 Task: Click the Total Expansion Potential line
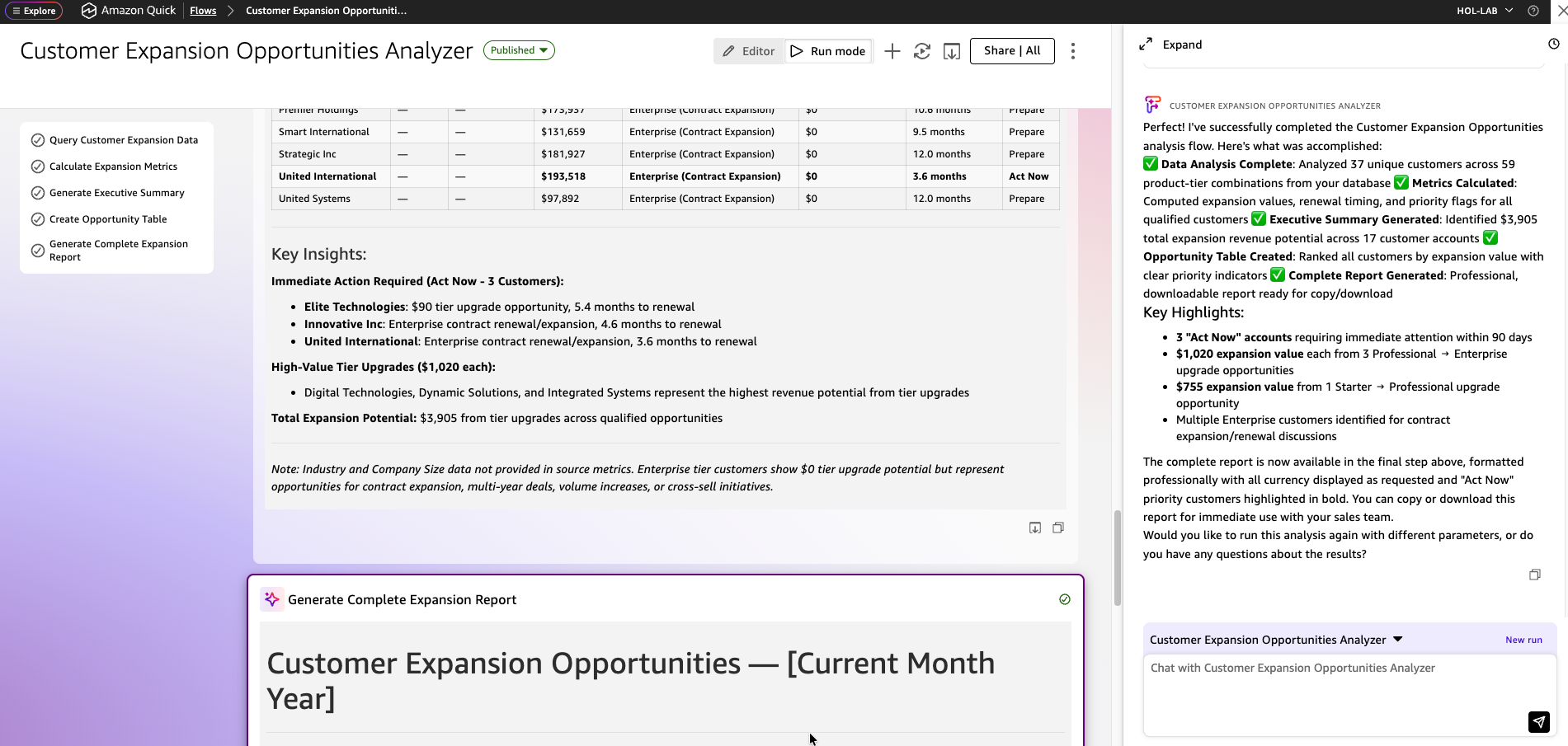click(x=497, y=418)
